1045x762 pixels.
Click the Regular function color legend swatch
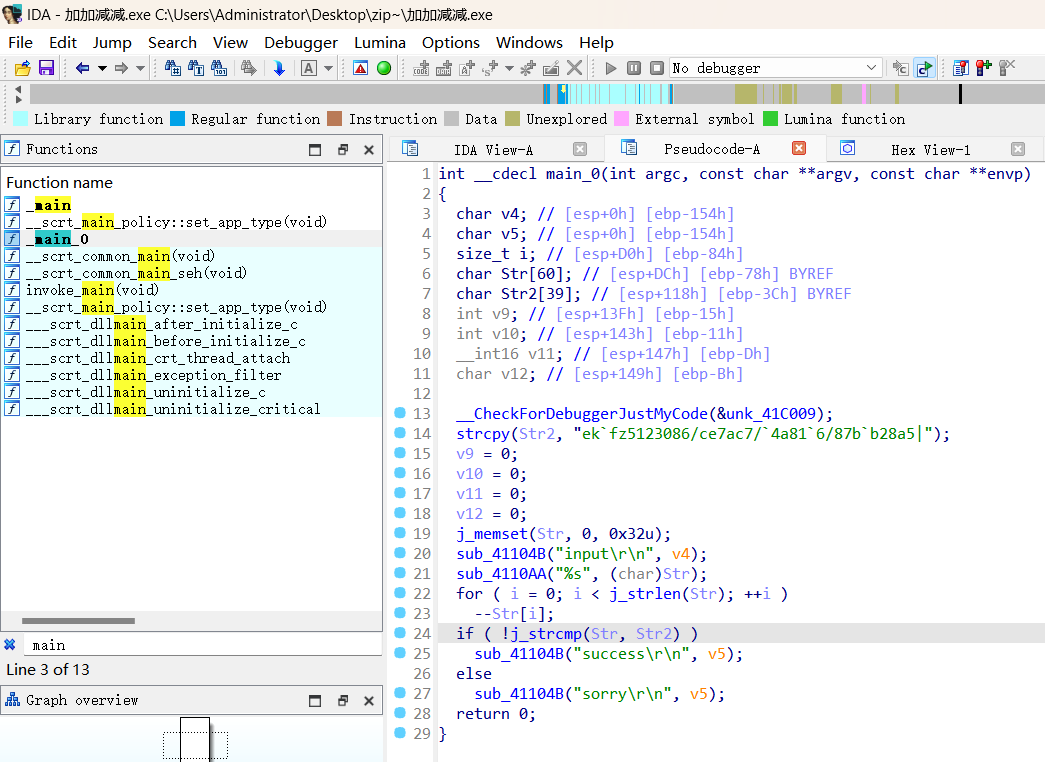pos(177,119)
